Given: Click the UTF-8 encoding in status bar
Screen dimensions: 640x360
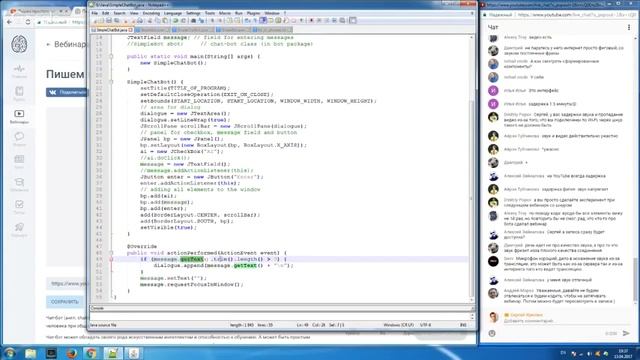Looking at the screenshot, I should tap(425, 325).
